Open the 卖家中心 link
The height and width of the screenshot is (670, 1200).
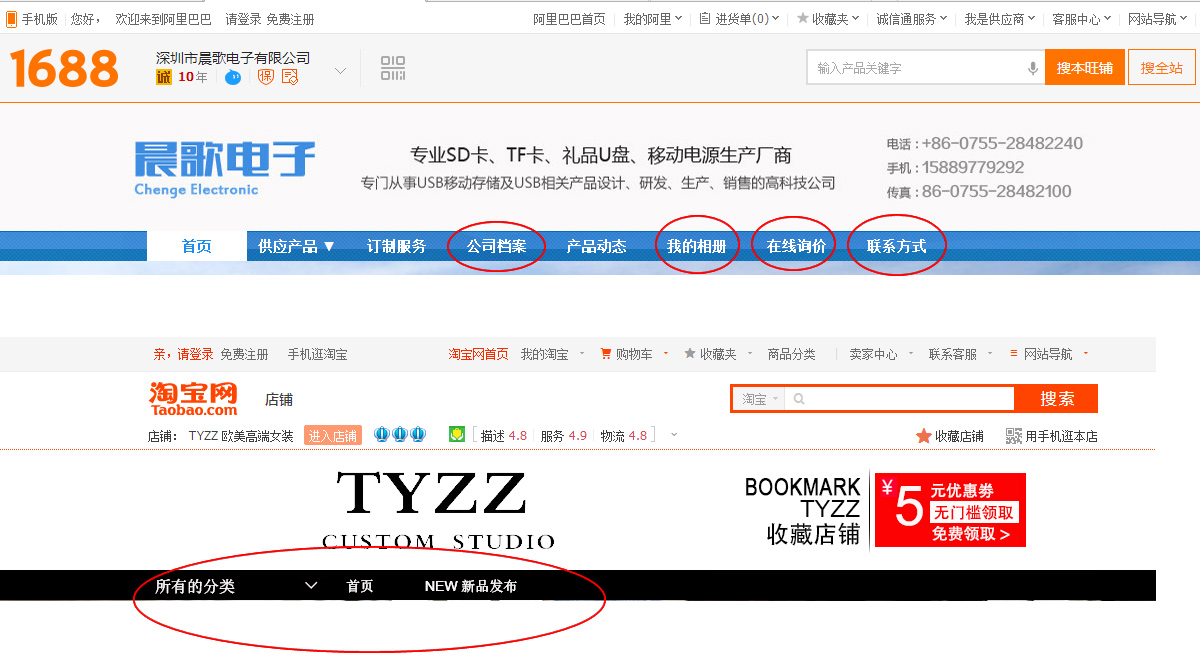pyautogui.click(x=873, y=354)
